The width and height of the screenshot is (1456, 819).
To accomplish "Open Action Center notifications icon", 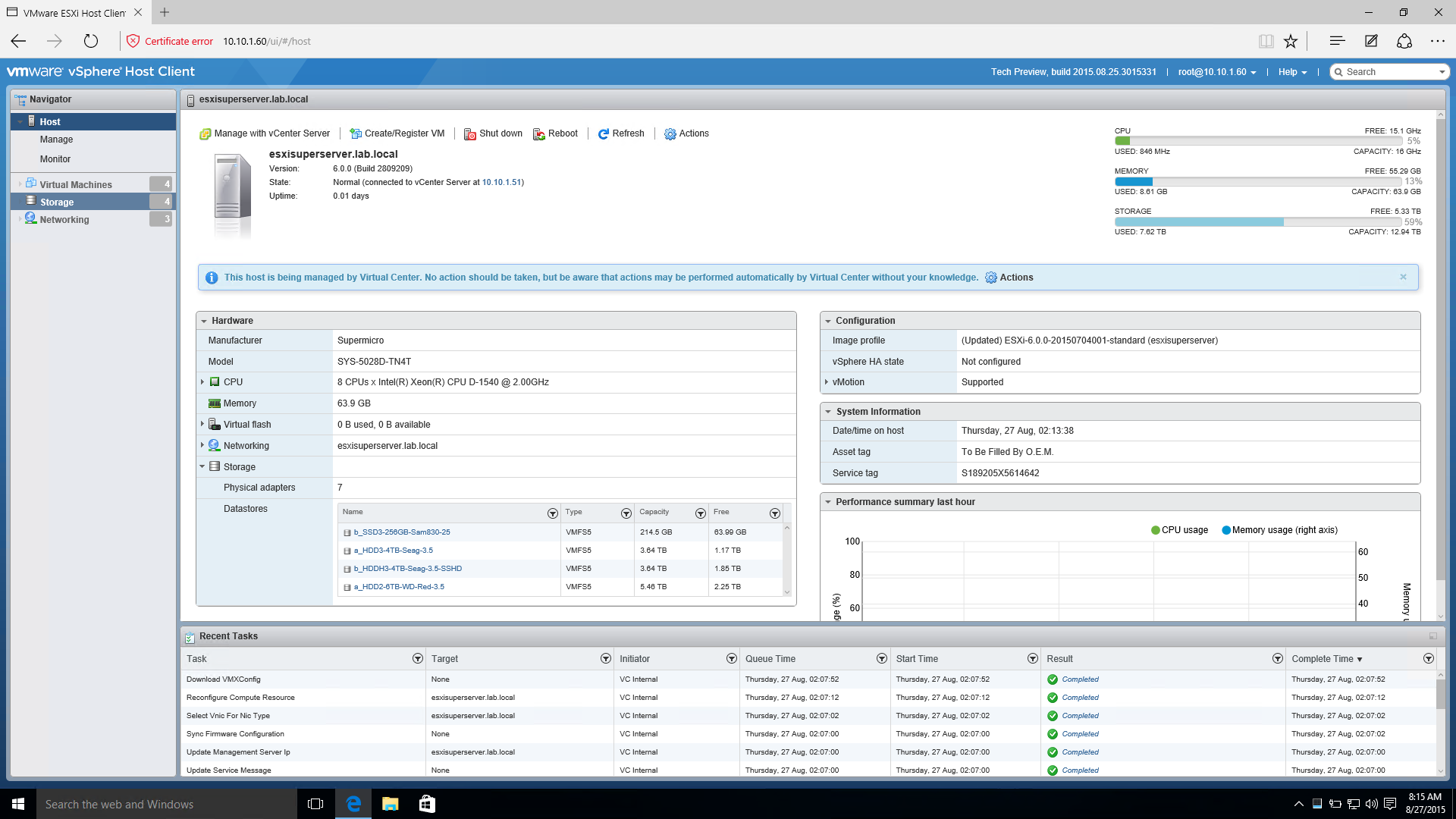I will point(1390,804).
